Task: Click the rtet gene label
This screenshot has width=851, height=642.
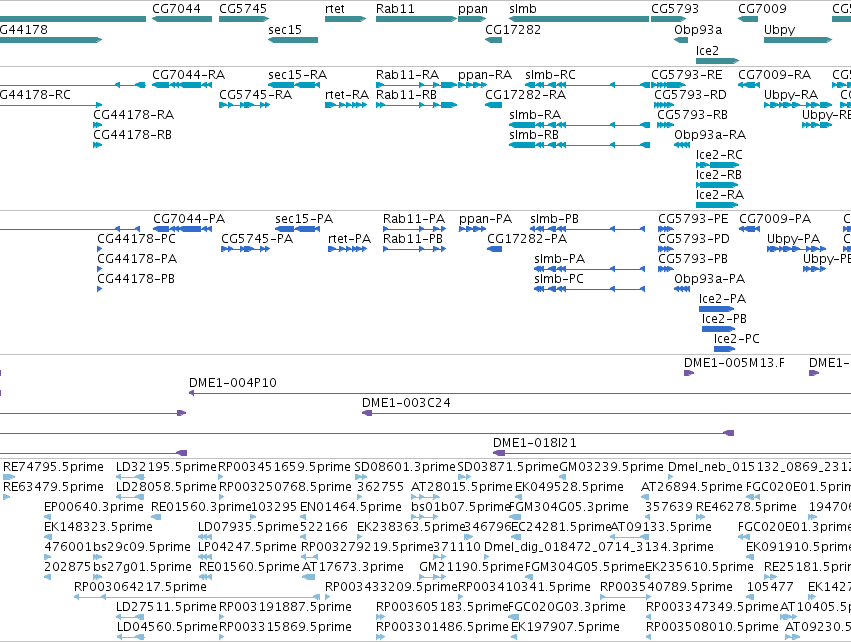Action: click(x=335, y=9)
